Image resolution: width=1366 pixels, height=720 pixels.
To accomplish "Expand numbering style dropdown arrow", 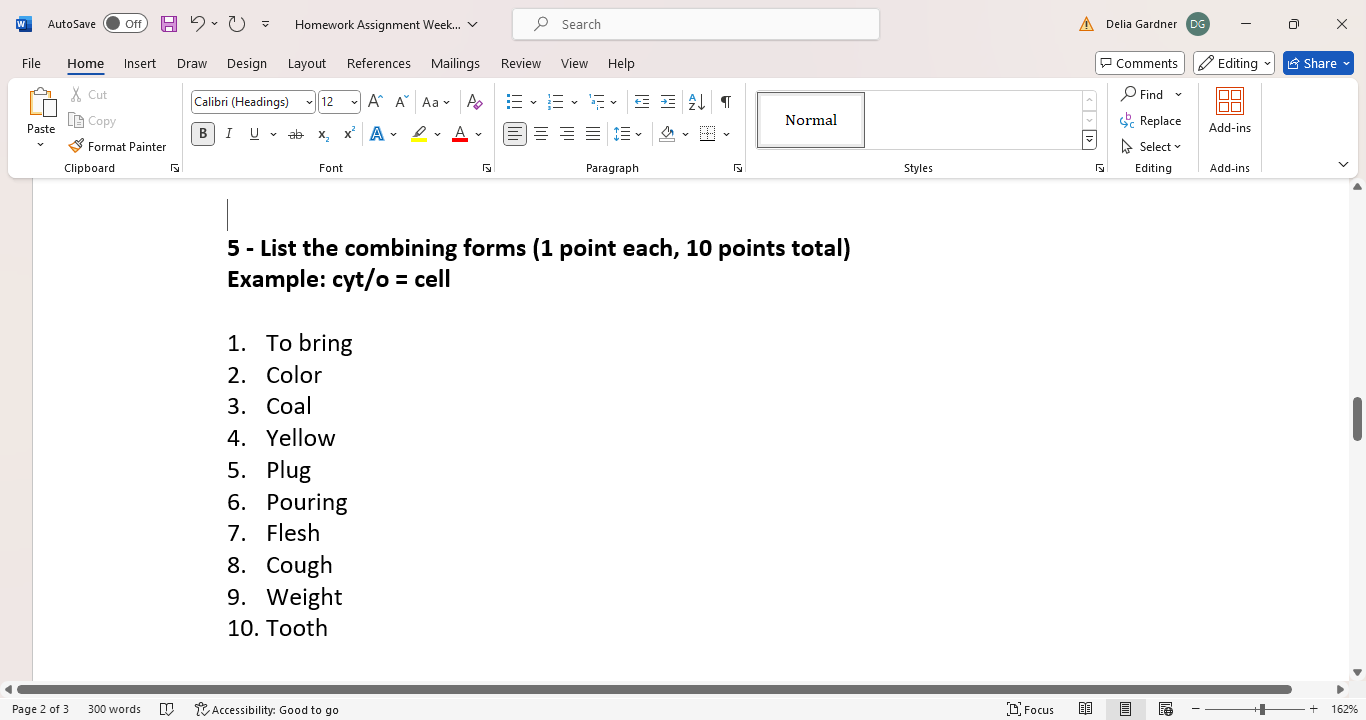I will click(x=574, y=102).
